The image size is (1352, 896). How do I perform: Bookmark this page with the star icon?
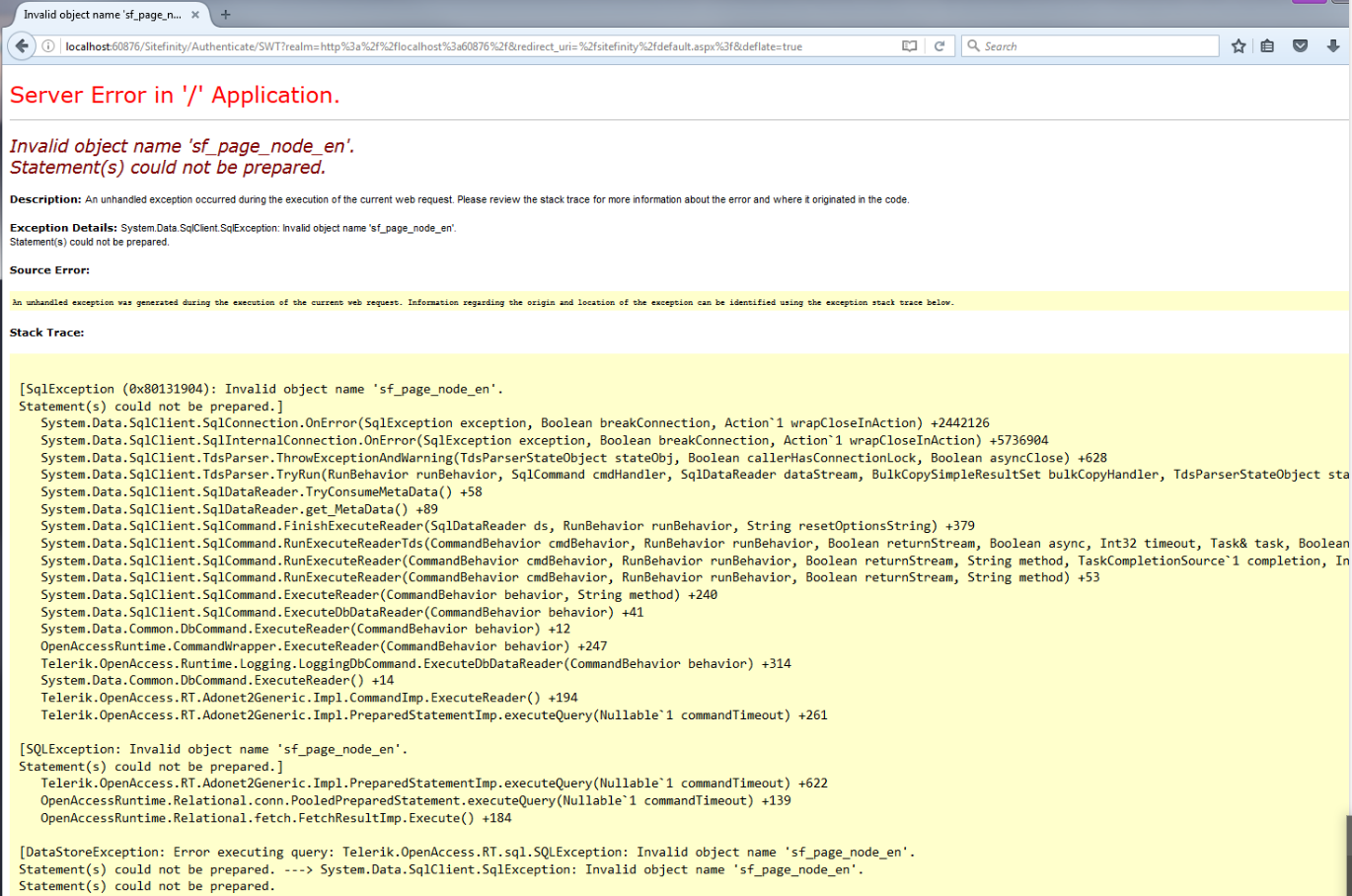pos(1239,45)
